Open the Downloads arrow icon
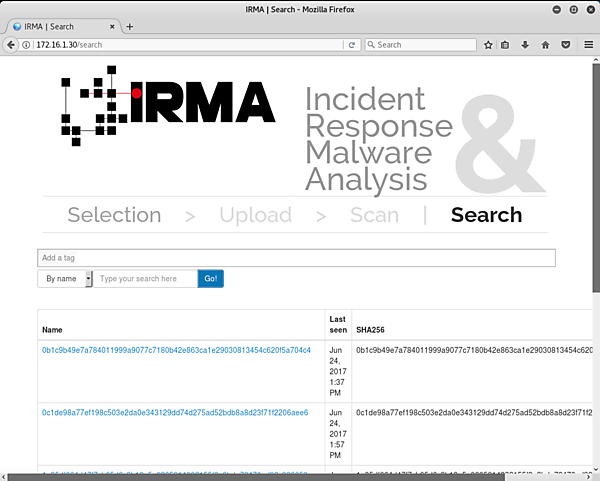Image resolution: width=600 pixels, height=481 pixels. (x=525, y=45)
